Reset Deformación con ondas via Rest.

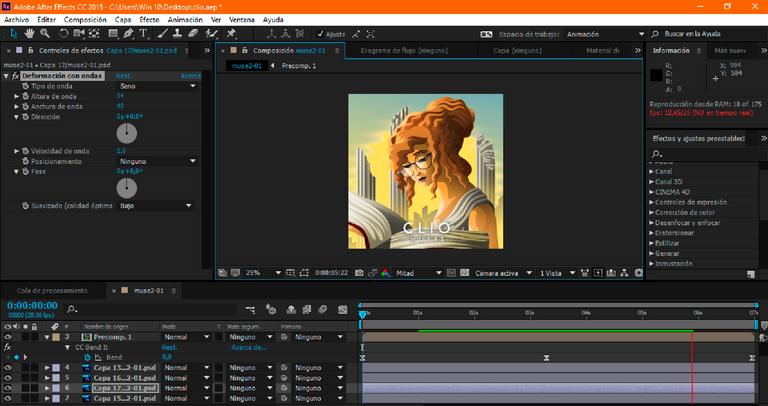tap(123, 76)
